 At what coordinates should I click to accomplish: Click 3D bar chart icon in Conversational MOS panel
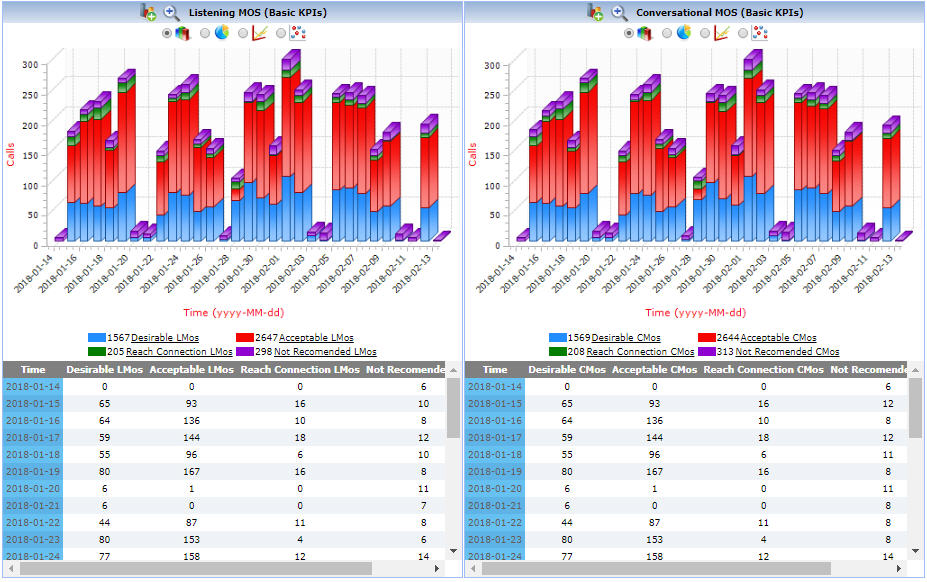[644, 33]
